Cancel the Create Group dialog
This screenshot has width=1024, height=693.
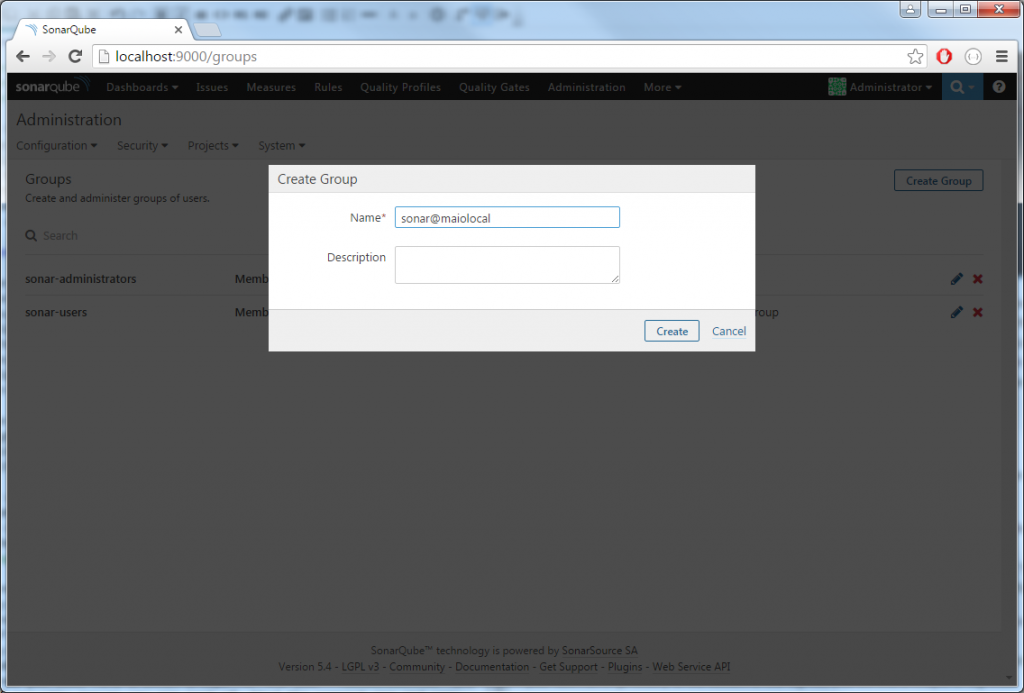pos(729,331)
